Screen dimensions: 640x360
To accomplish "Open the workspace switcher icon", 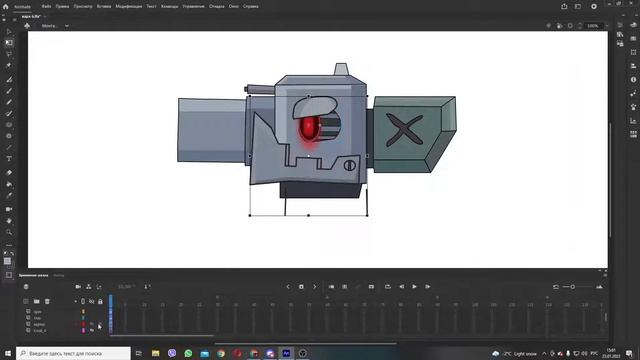I will (x=578, y=6).
